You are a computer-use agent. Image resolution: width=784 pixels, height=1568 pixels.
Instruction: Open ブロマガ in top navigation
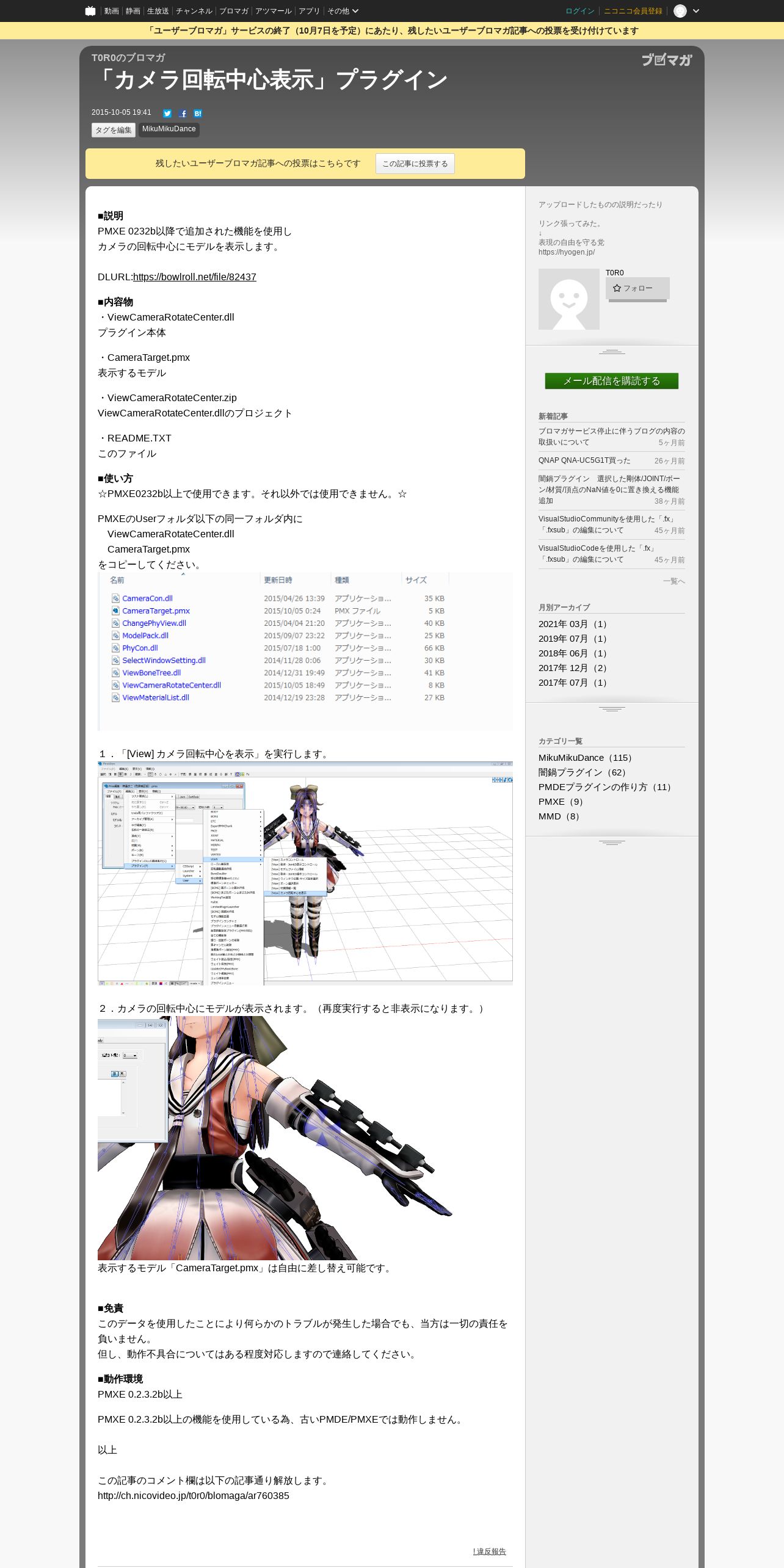[x=234, y=11]
